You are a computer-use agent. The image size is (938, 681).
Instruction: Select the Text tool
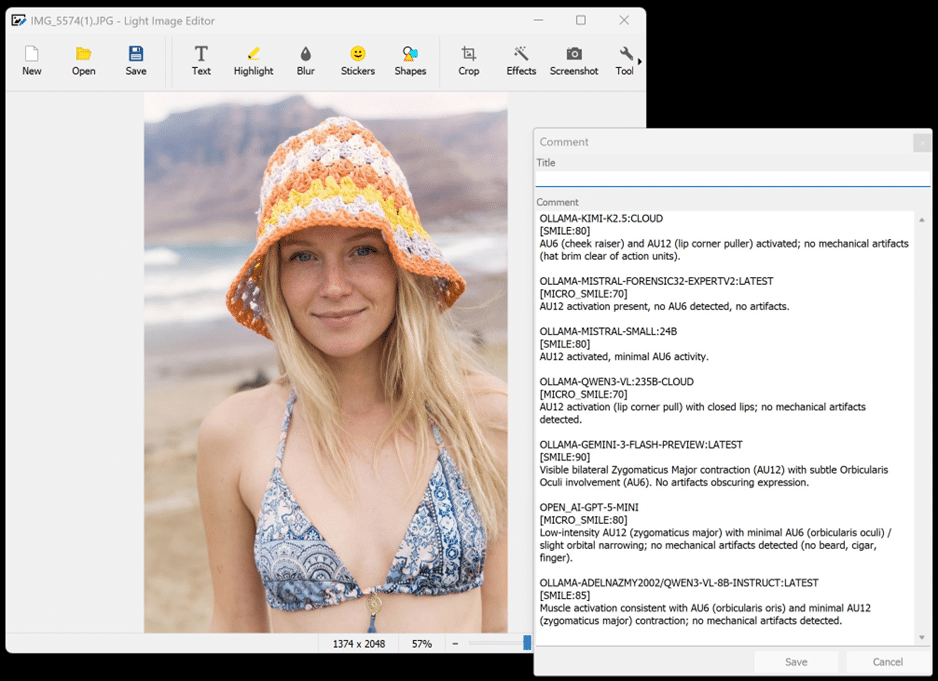click(201, 60)
